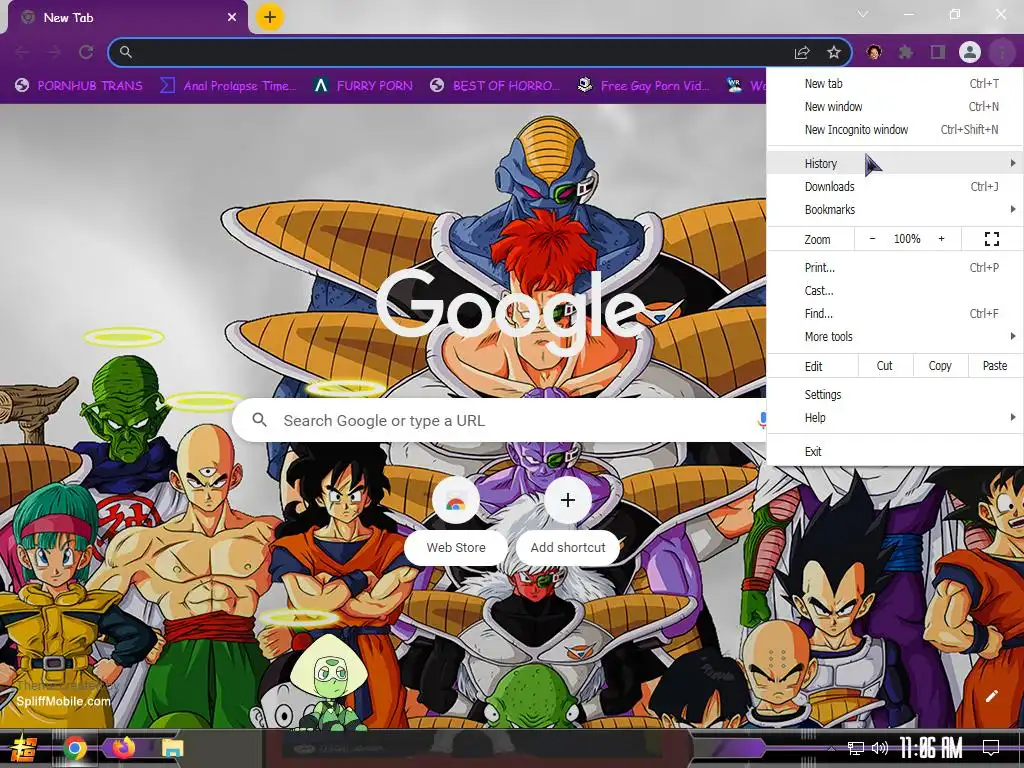The height and width of the screenshot is (768, 1024).
Task: Click the customize Chrome pencil icon
Action: pyautogui.click(x=991, y=696)
